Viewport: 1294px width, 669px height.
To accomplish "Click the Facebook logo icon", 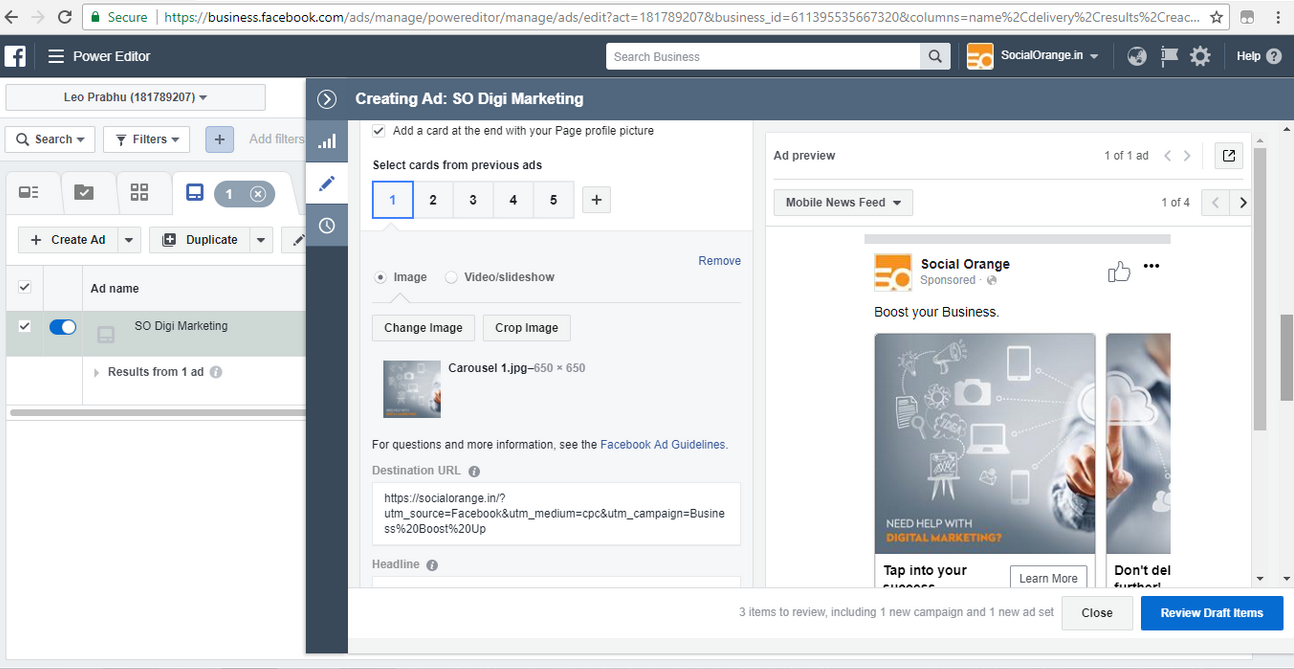I will point(15,56).
